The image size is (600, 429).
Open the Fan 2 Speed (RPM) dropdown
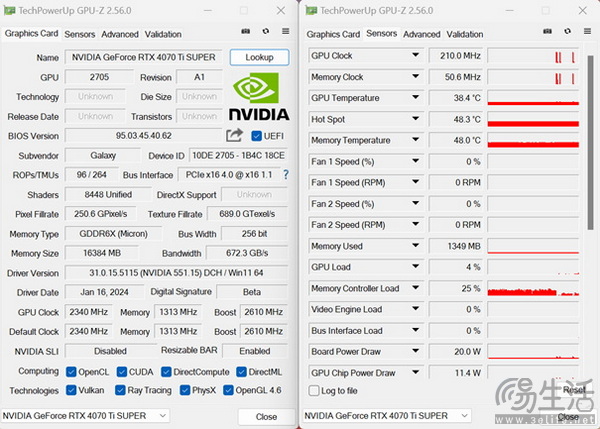[415, 224]
